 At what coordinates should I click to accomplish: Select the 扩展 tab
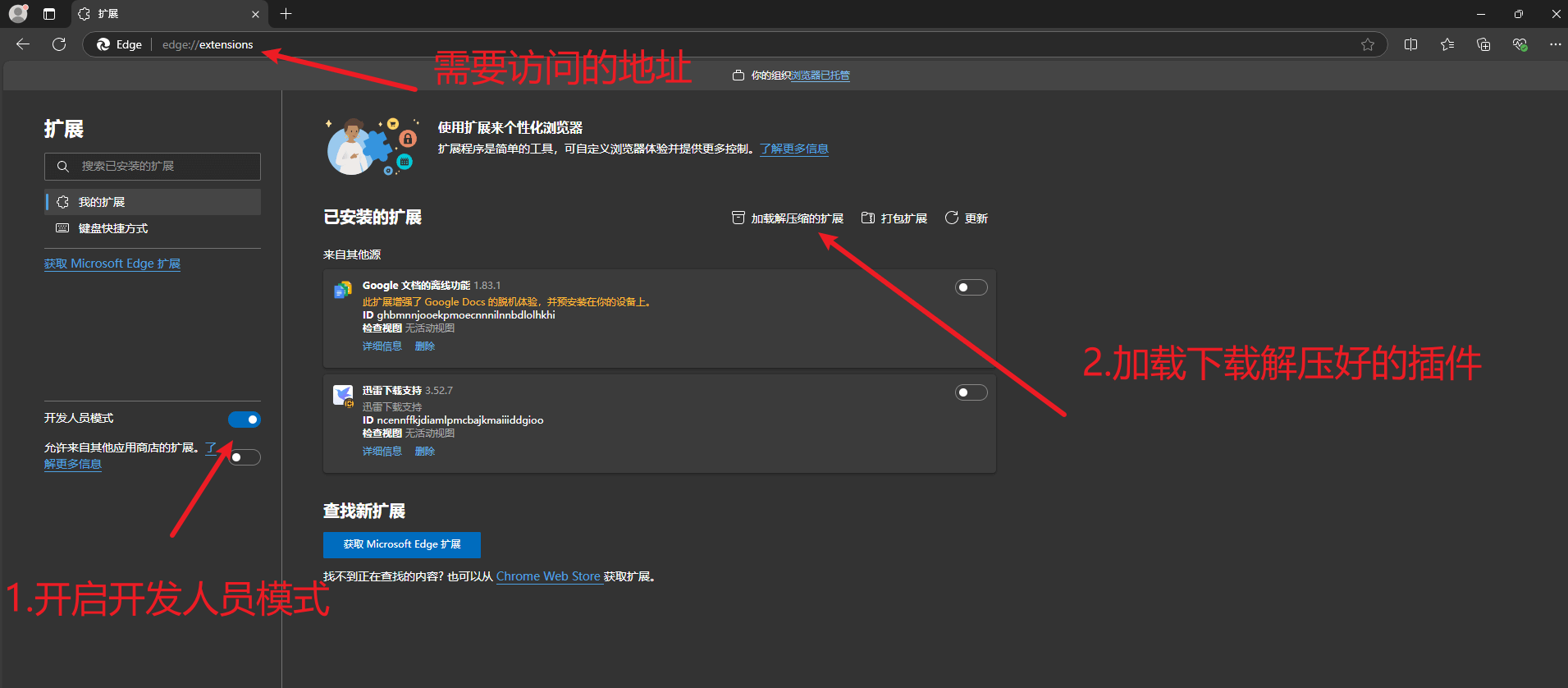click(168, 14)
